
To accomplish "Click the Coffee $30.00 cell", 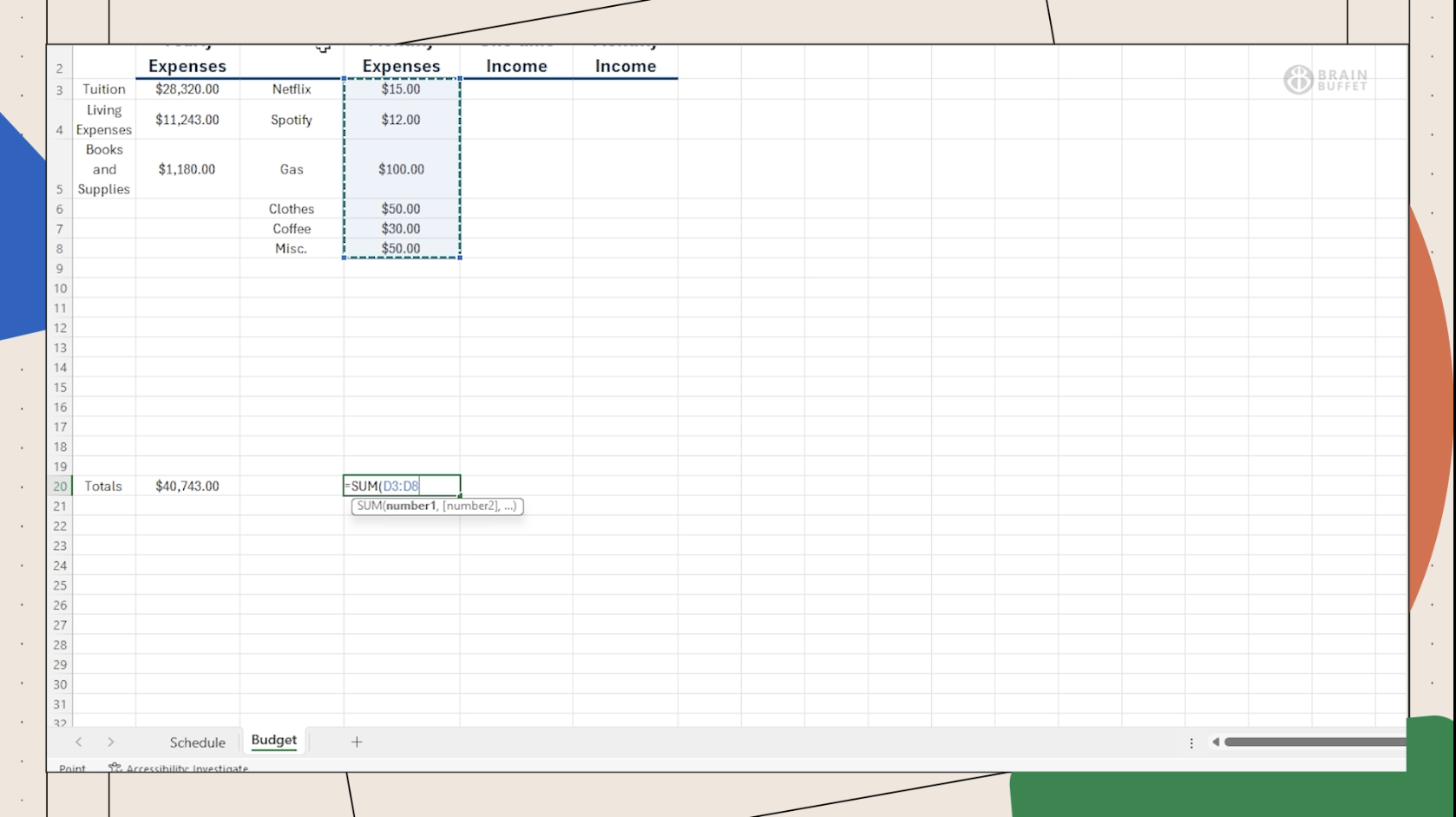I will point(401,229).
